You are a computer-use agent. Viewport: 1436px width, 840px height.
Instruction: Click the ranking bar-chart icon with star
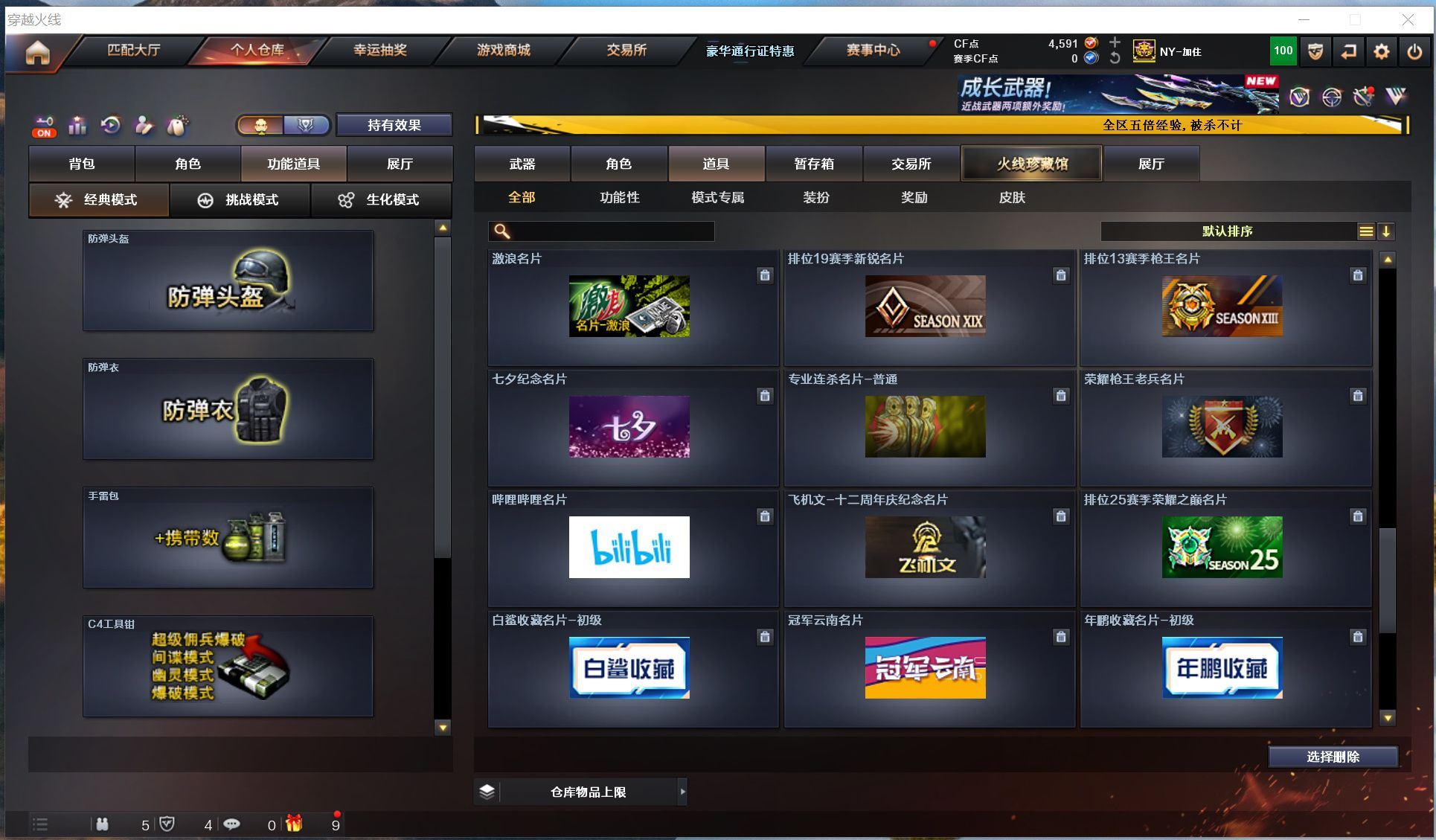point(77,125)
